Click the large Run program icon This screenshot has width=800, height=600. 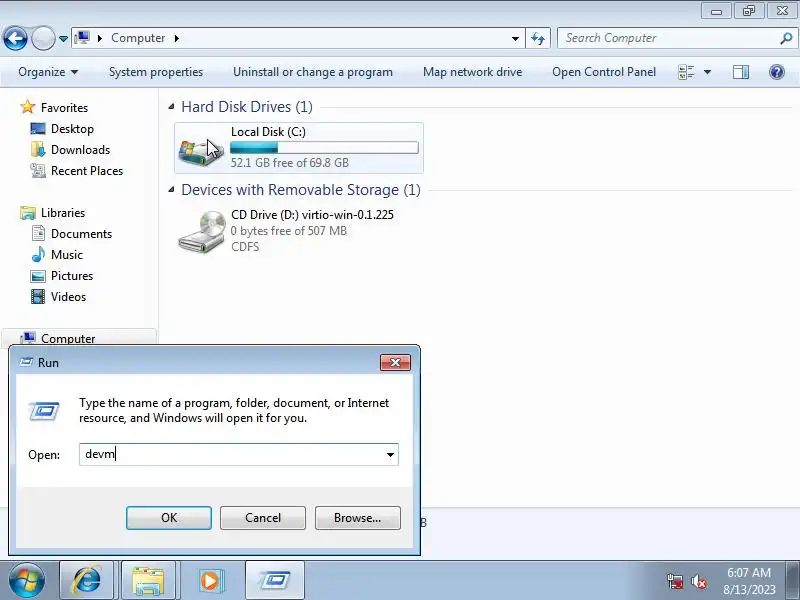(44, 411)
